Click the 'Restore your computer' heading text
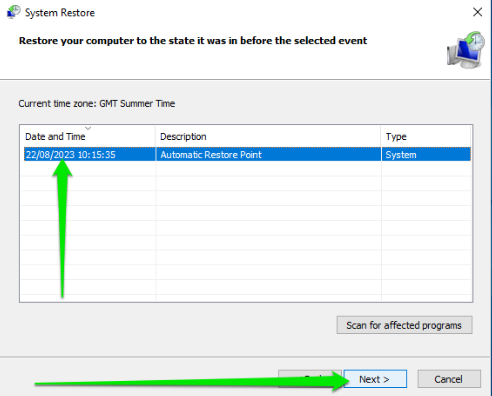Screen dimensions: 492x396 [193, 41]
